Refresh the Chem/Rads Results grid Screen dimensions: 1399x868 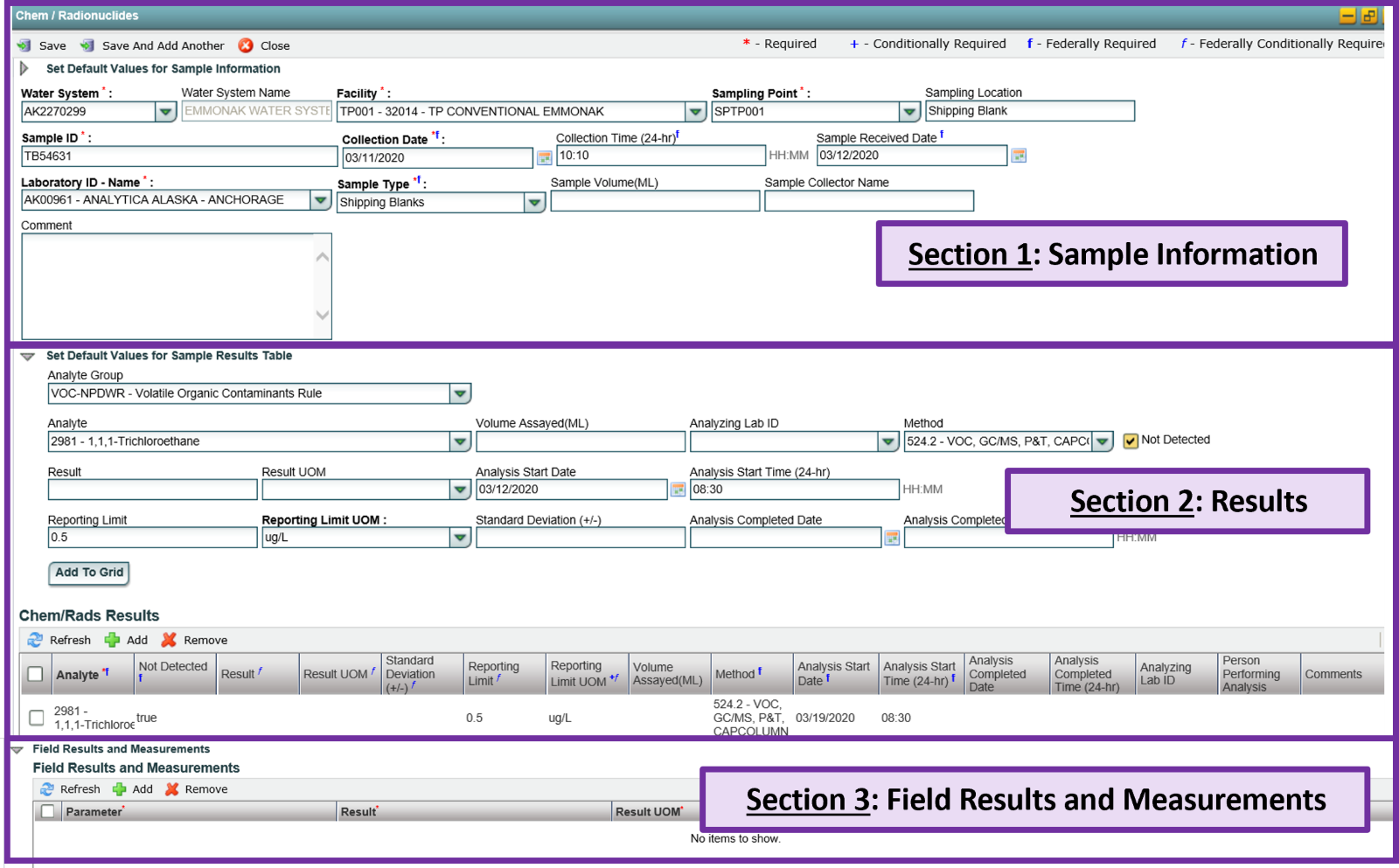(x=35, y=640)
